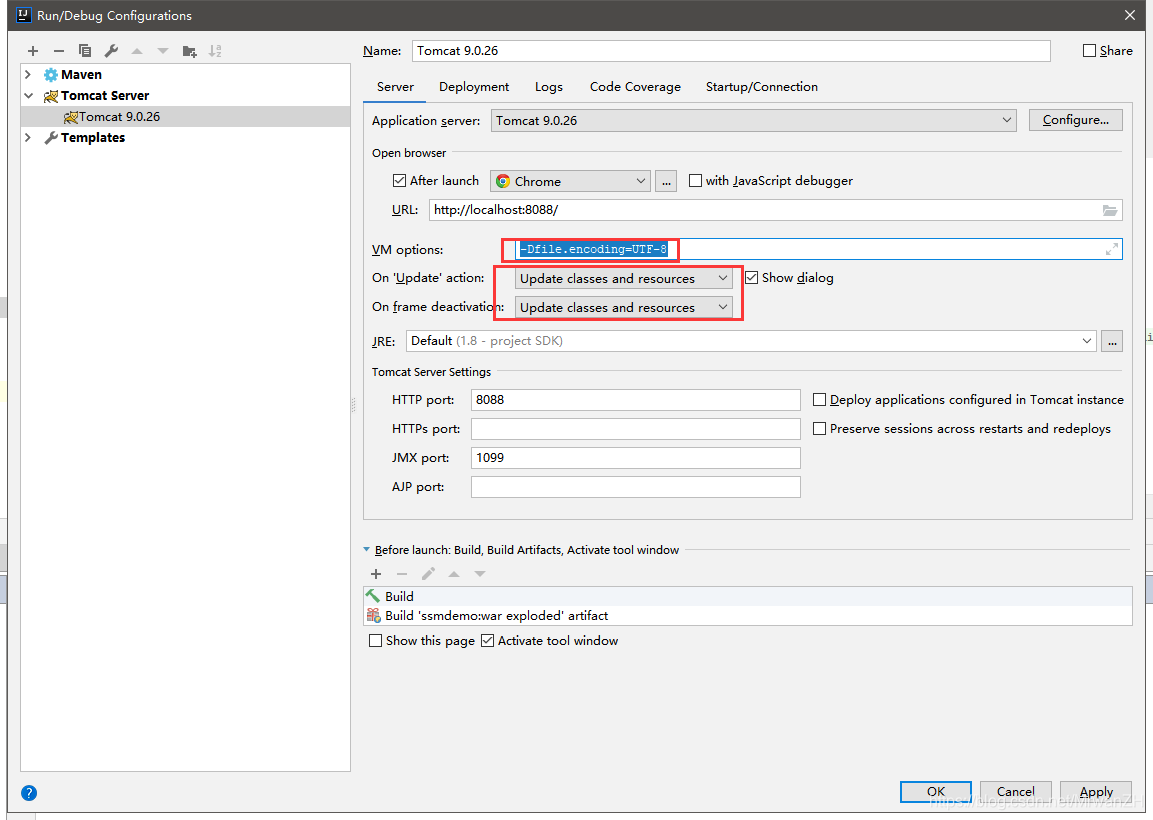Move before launch task up

tap(454, 574)
